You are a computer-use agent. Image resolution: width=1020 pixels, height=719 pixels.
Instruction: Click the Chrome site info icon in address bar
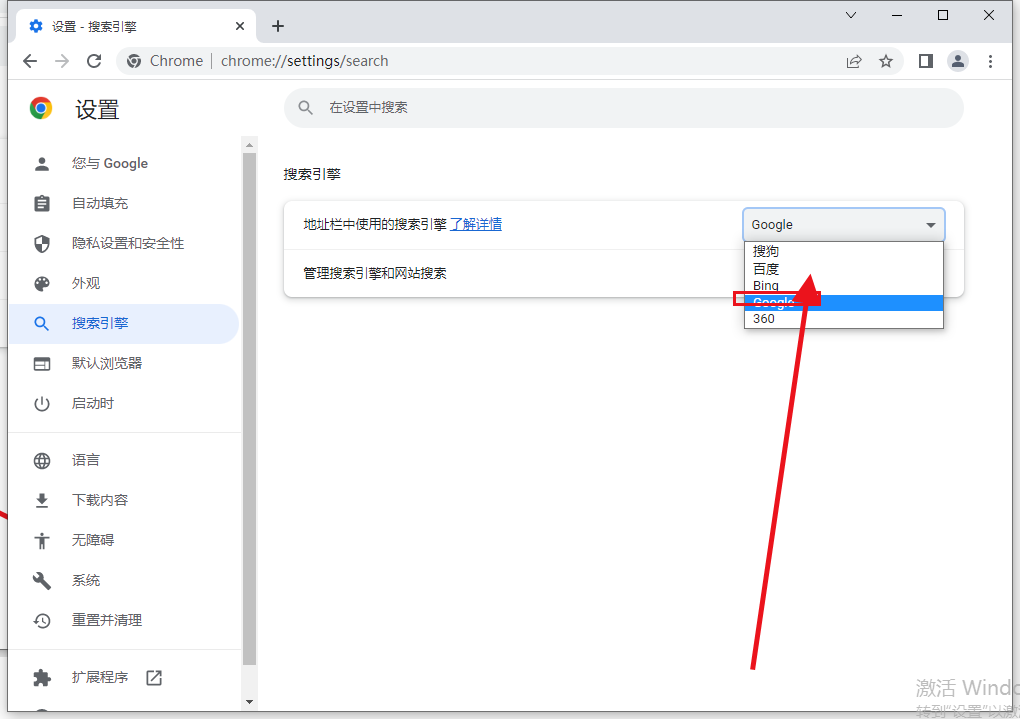[134, 61]
